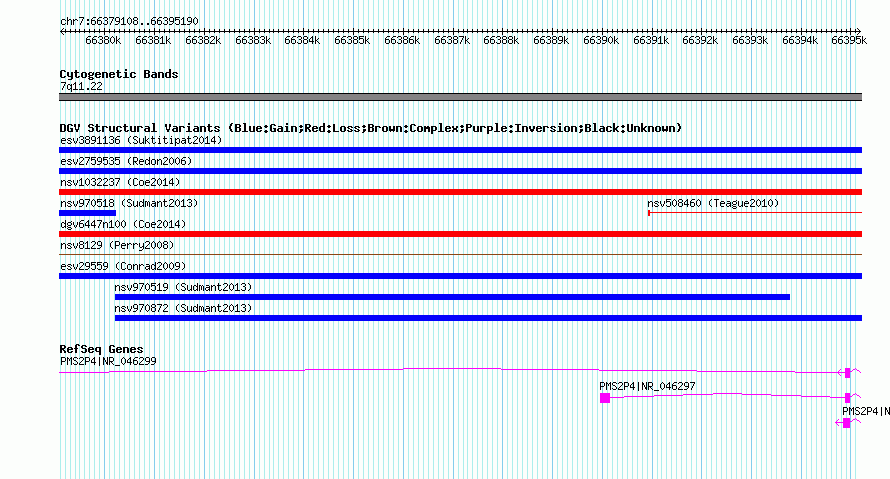Click the Cytogenetic Bands track title

119,74
